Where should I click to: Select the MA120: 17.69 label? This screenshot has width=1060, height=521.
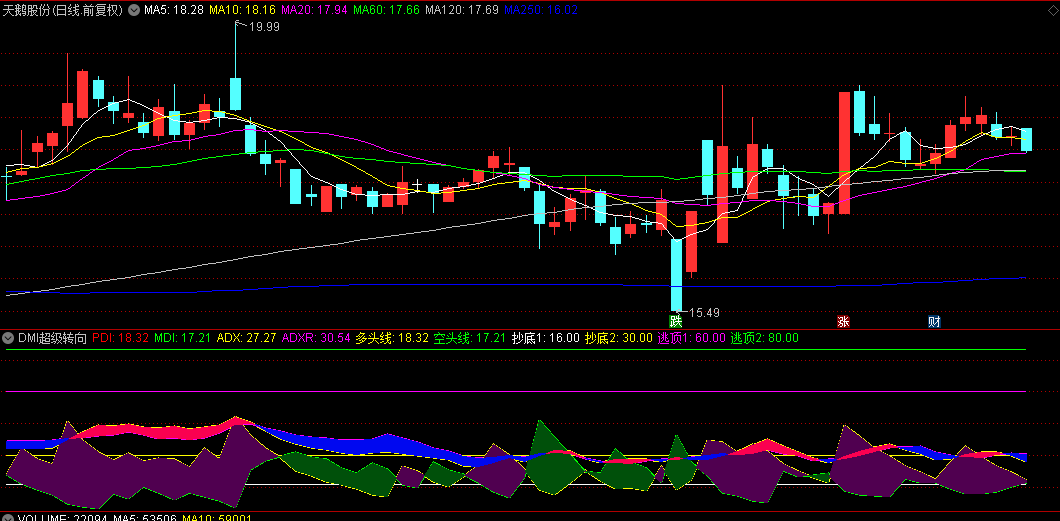[x=462, y=10]
